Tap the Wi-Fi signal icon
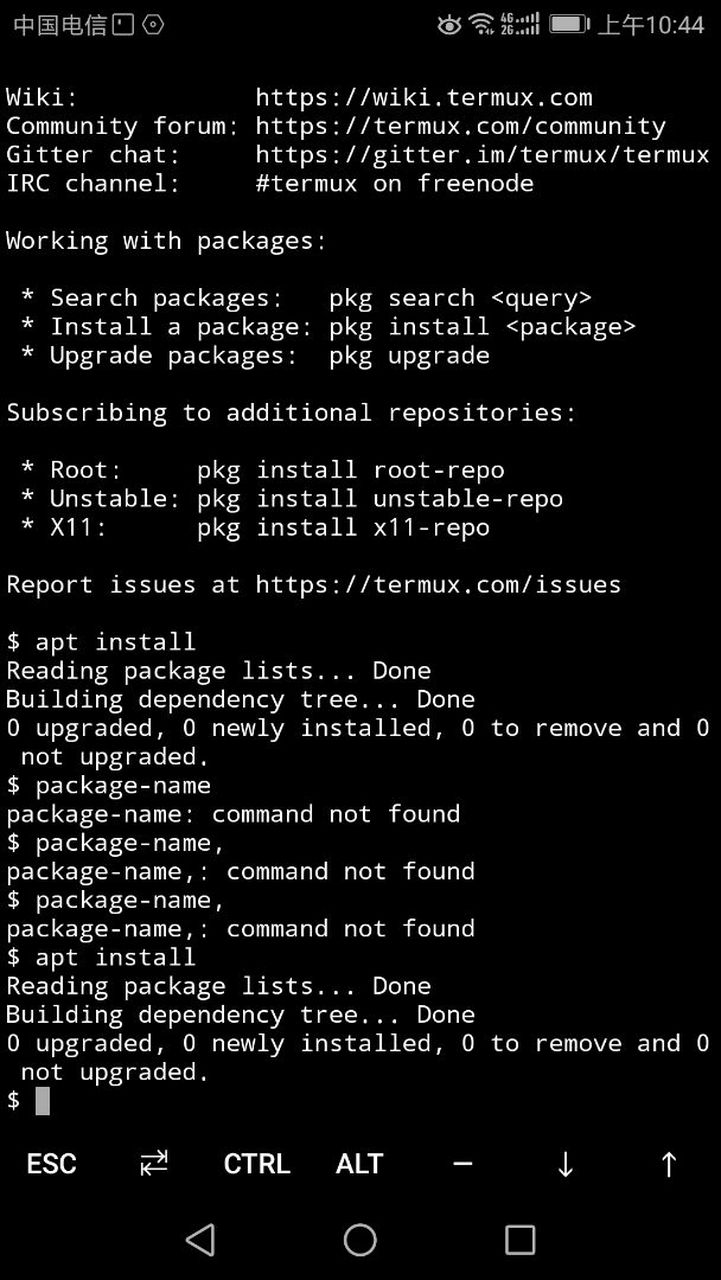The width and height of the screenshot is (721, 1280). [x=482, y=24]
